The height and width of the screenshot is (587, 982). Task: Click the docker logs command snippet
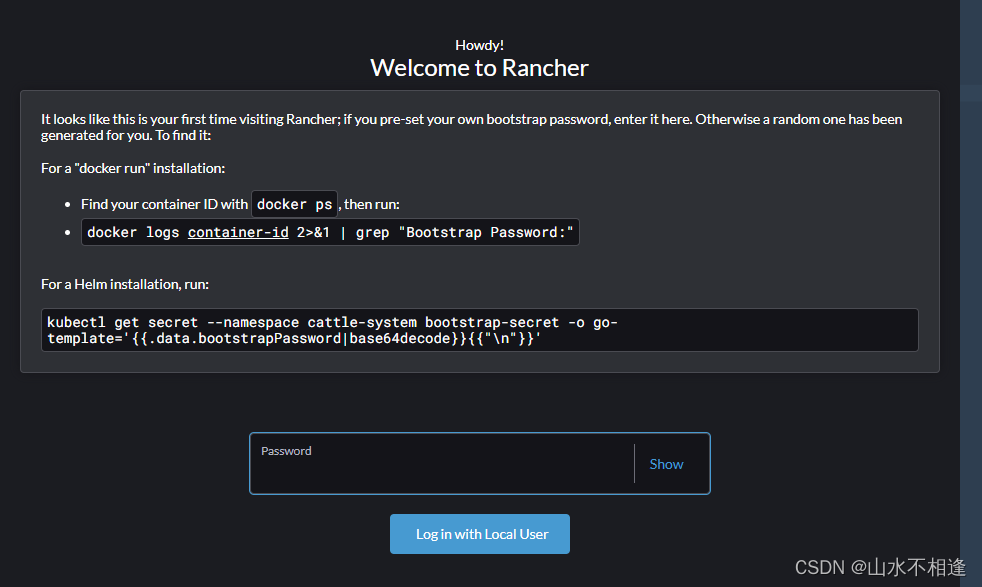coord(330,232)
